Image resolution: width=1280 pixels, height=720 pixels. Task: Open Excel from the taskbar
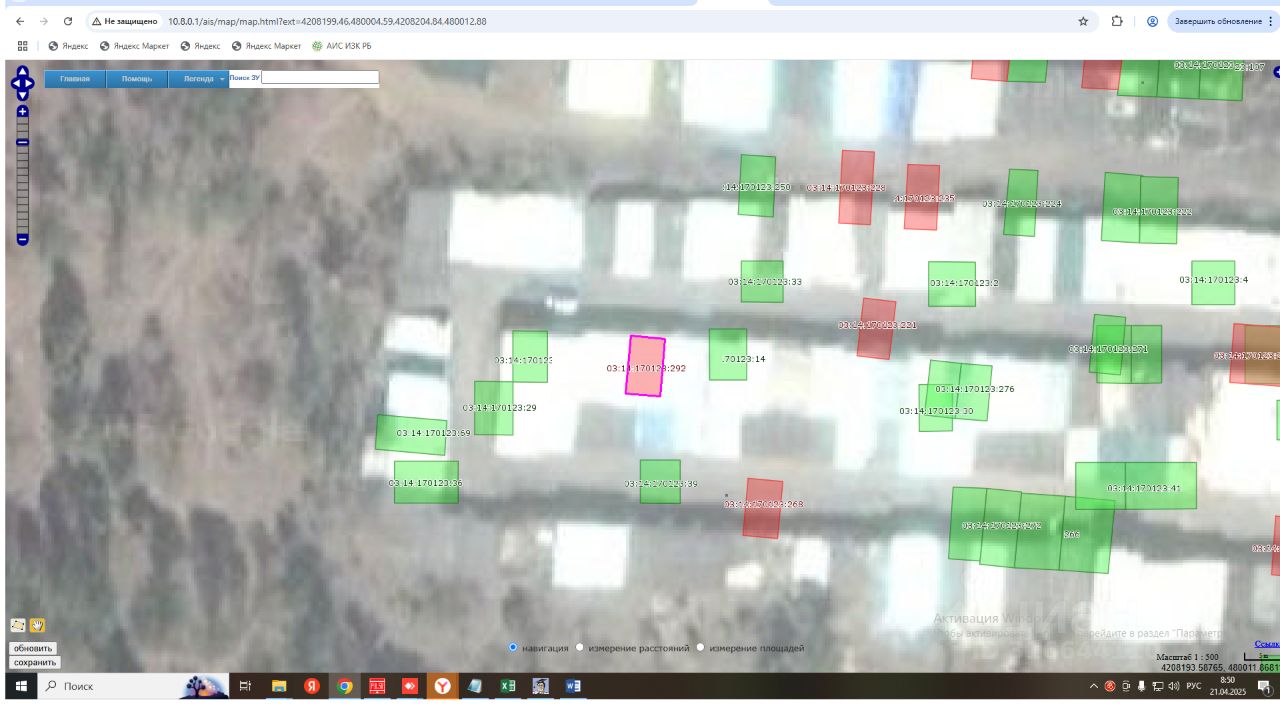[x=508, y=686]
